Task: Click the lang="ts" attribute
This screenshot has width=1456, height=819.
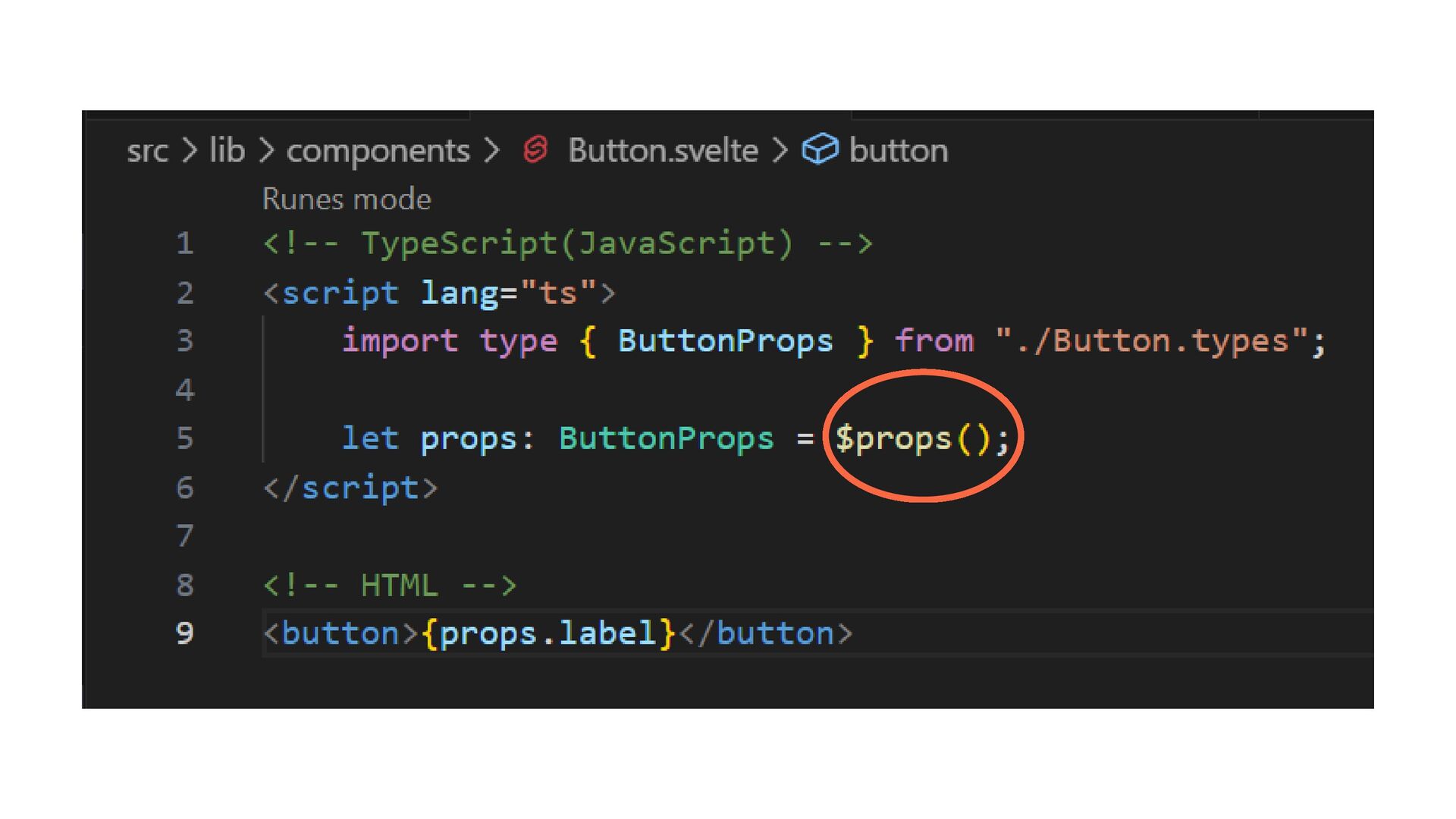Action: pos(509,293)
